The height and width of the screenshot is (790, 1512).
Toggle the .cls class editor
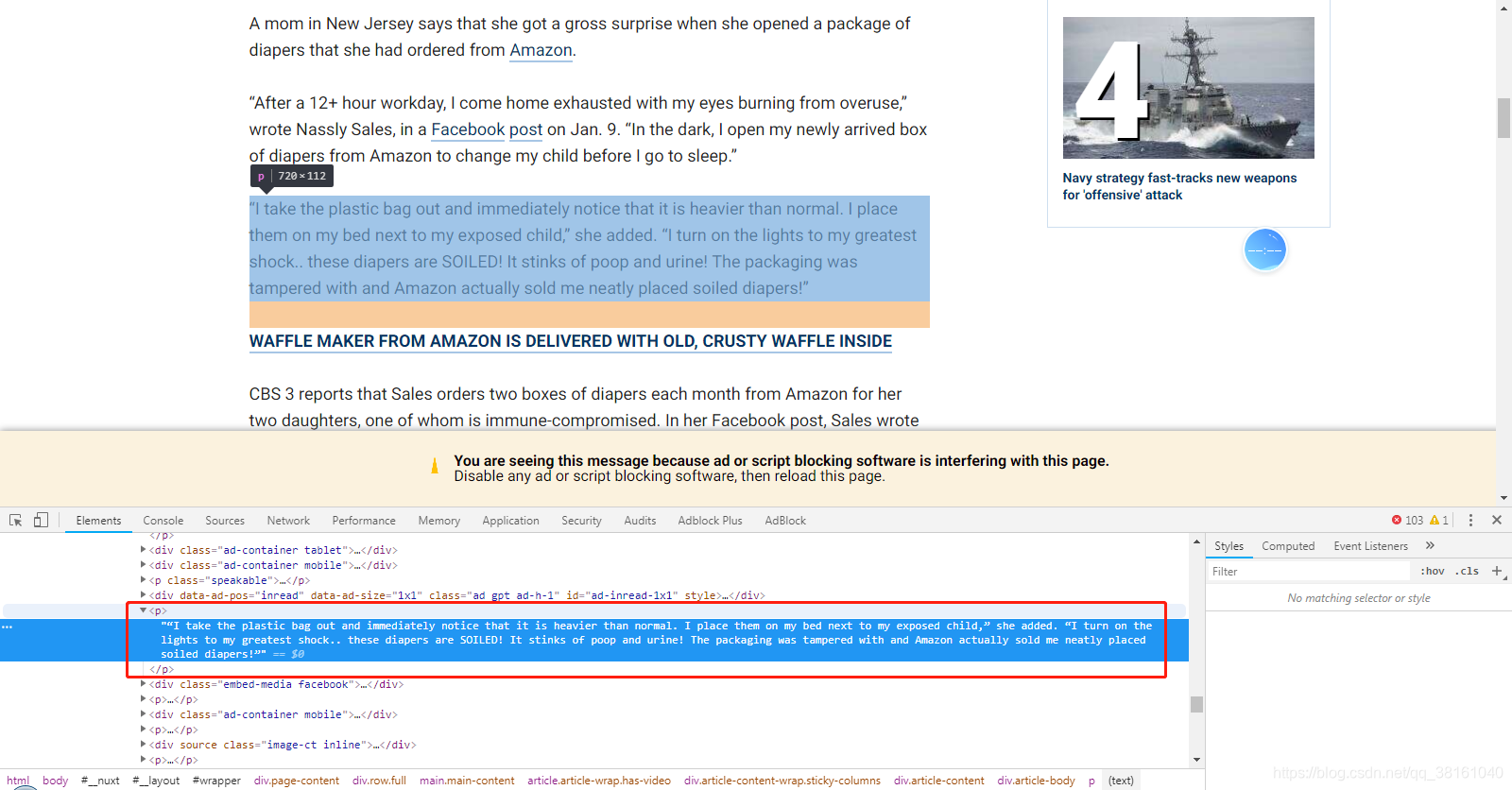coord(1468,571)
